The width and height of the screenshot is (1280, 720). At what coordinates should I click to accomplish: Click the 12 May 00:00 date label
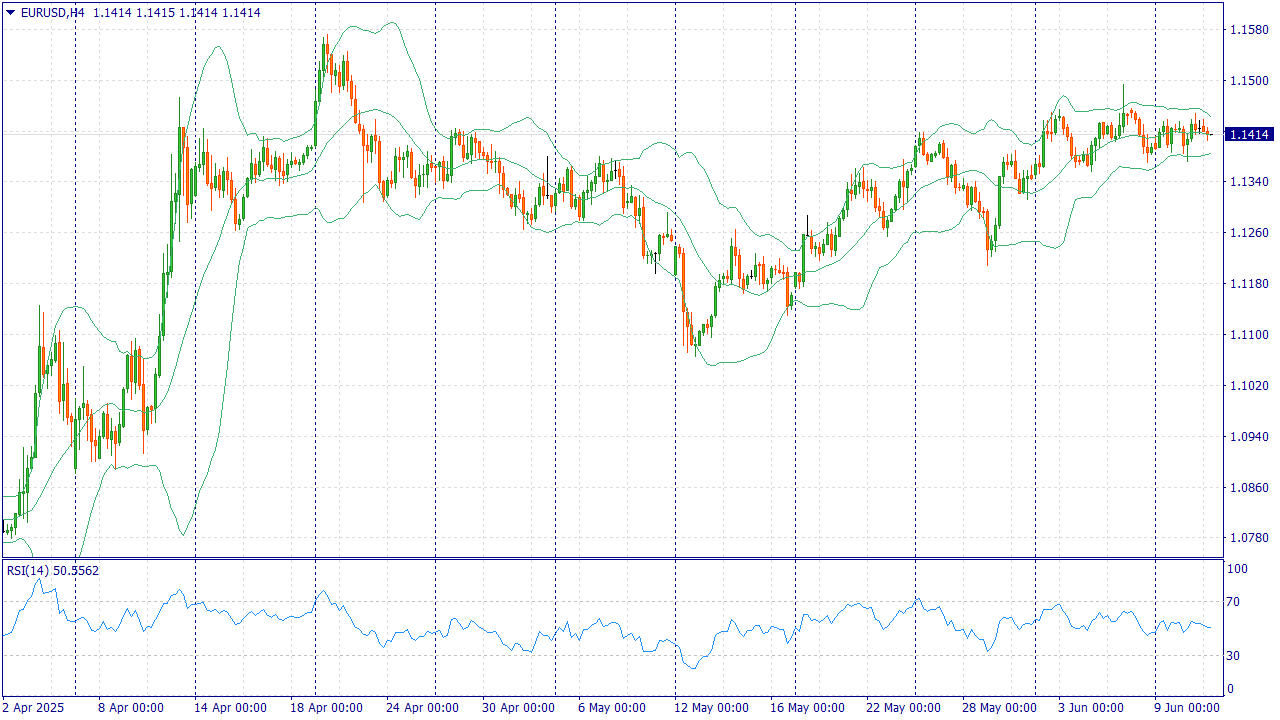pyautogui.click(x=711, y=708)
